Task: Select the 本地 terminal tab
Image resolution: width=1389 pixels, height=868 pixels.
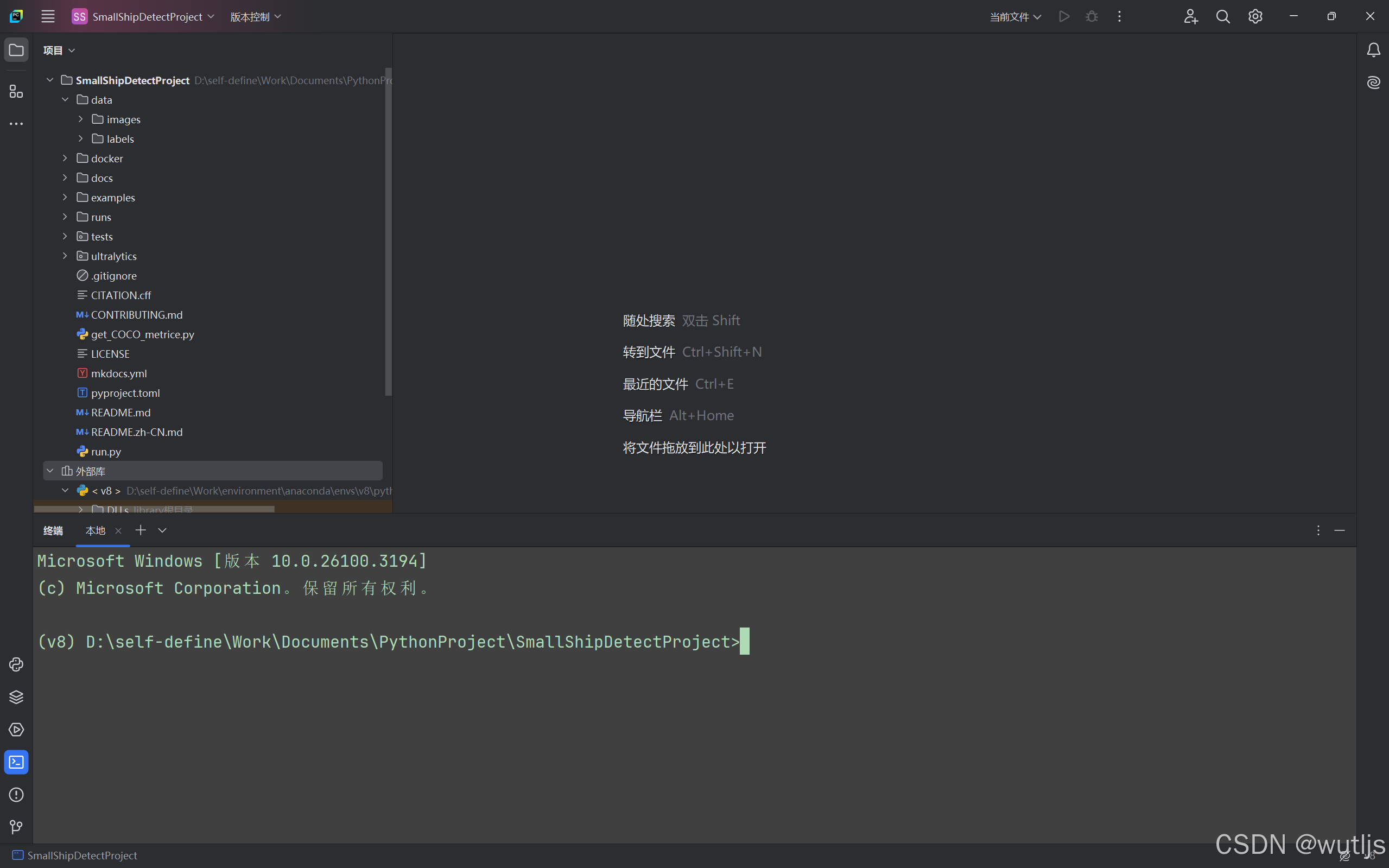Action: tap(96, 530)
